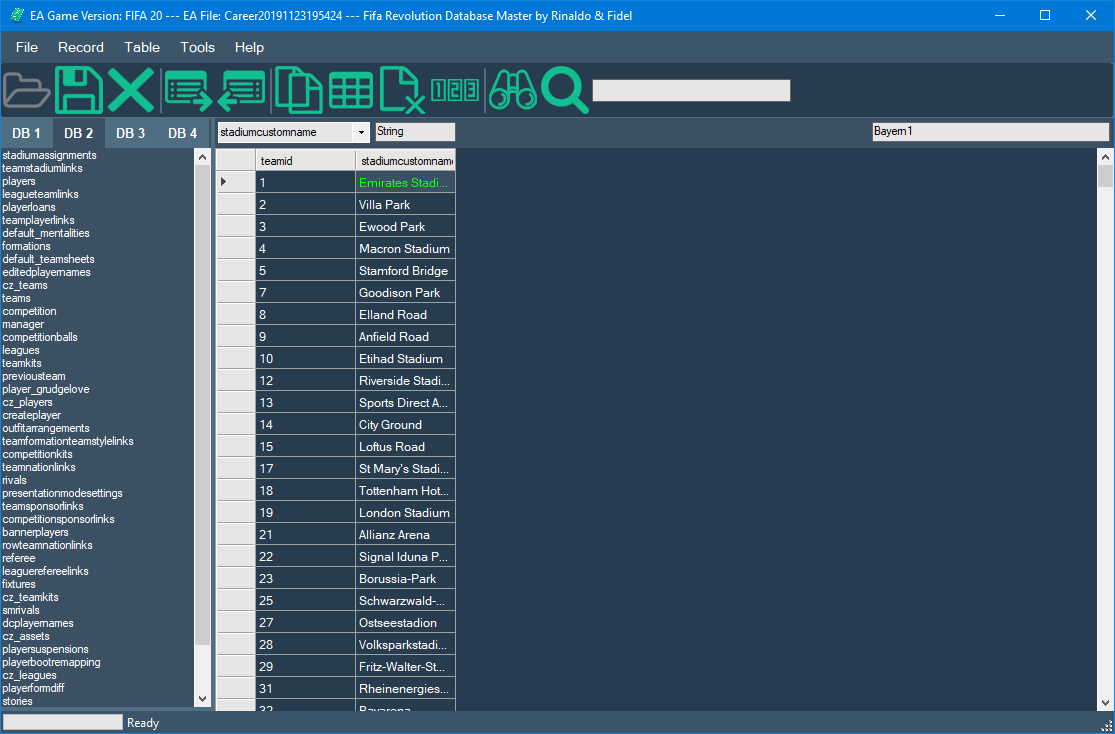1115x734 pixels.
Task: Select the teams table in list
Action: 16,298
